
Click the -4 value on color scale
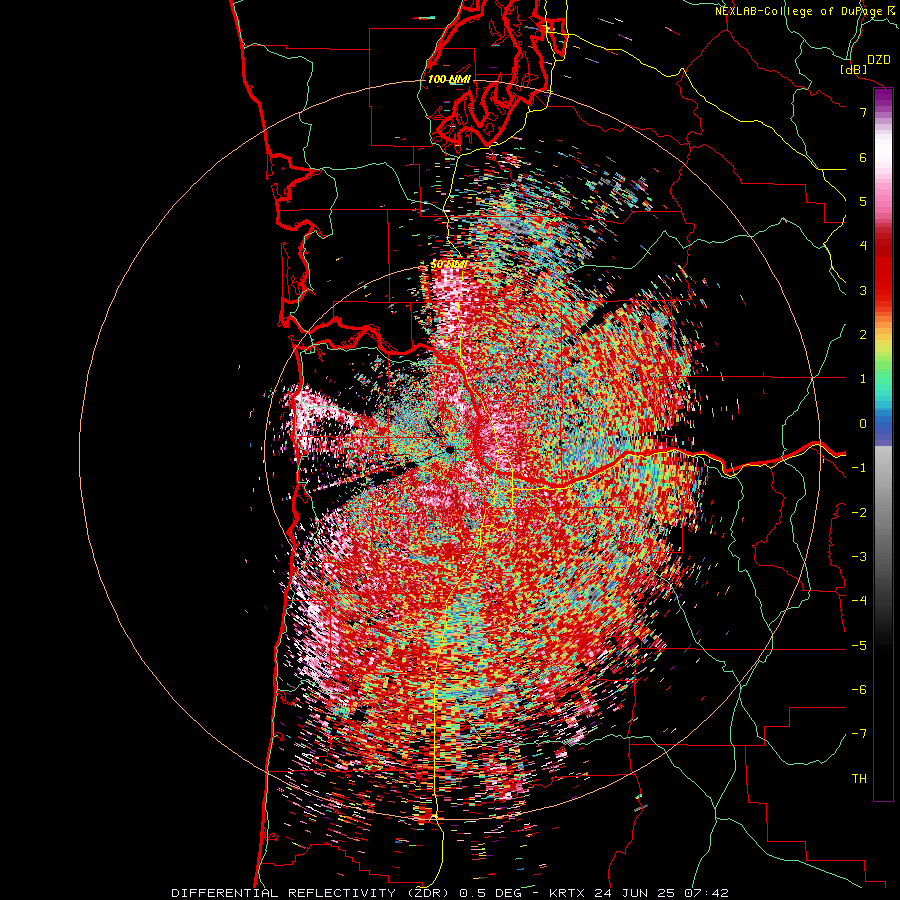coord(859,601)
